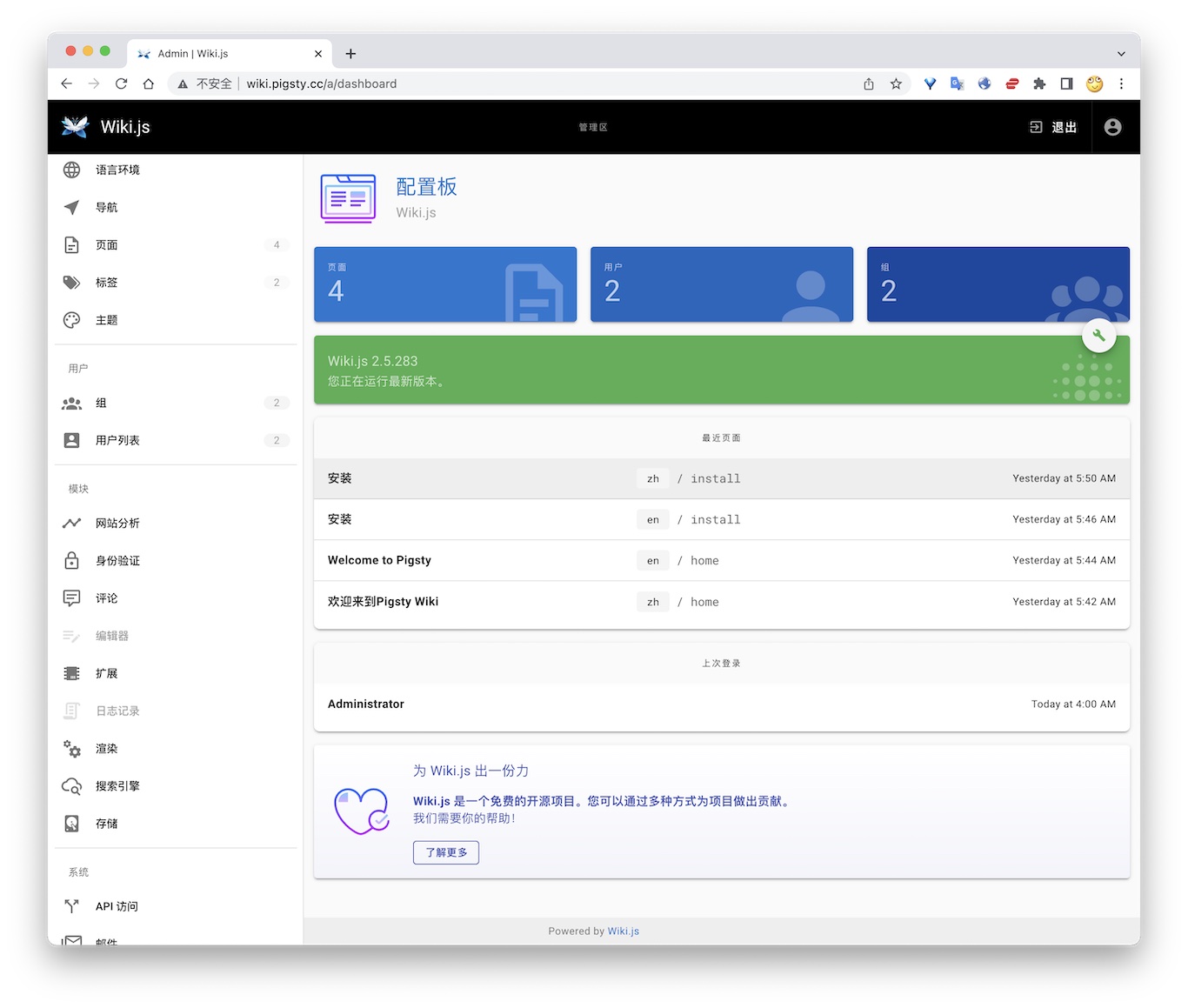Viewport: 1188px width, 1008px height.
Task: Expand the browser tab list chevron
Action: 1121,54
